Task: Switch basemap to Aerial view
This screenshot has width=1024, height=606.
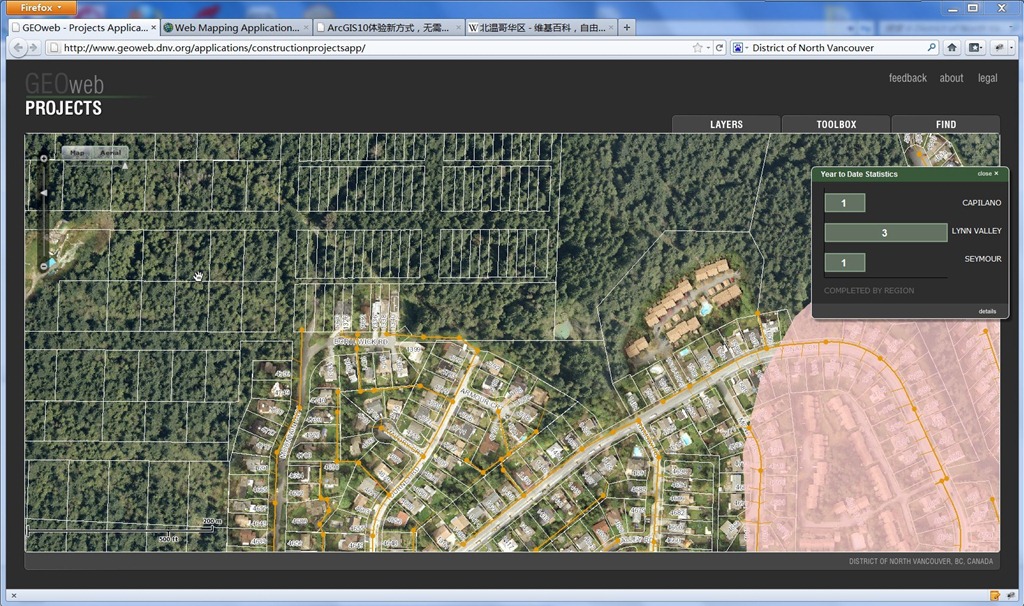Action: 110,153
